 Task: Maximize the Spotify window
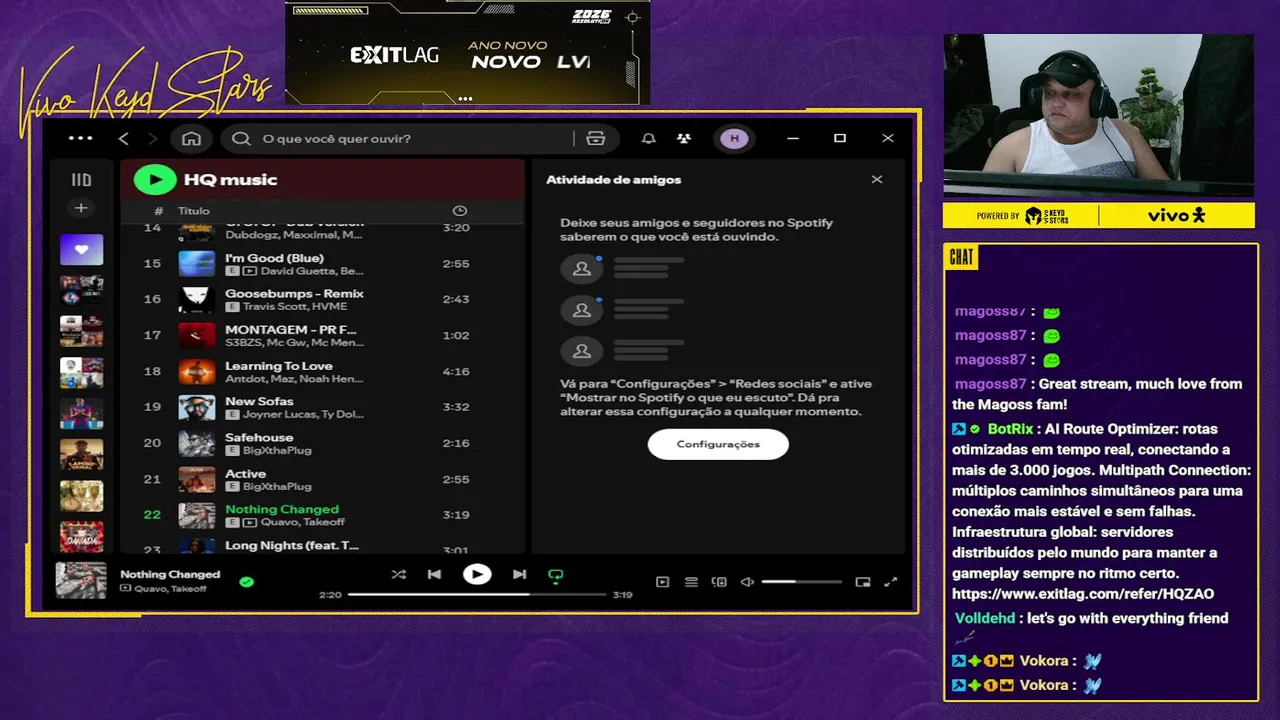pos(840,138)
